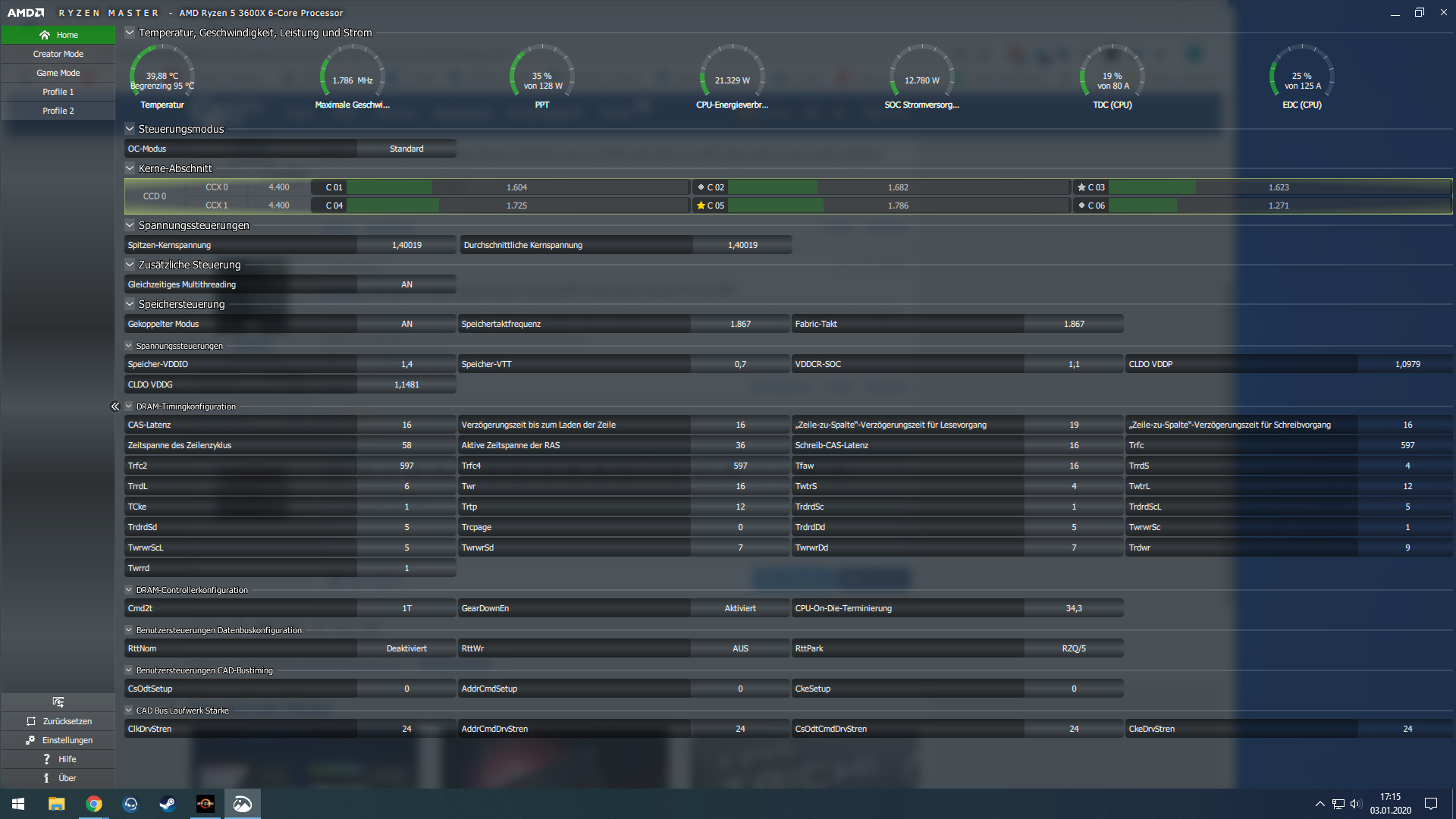The image size is (1456, 819).
Task: Click the Zurücksetzen reset icon
Action: point(31,721)
